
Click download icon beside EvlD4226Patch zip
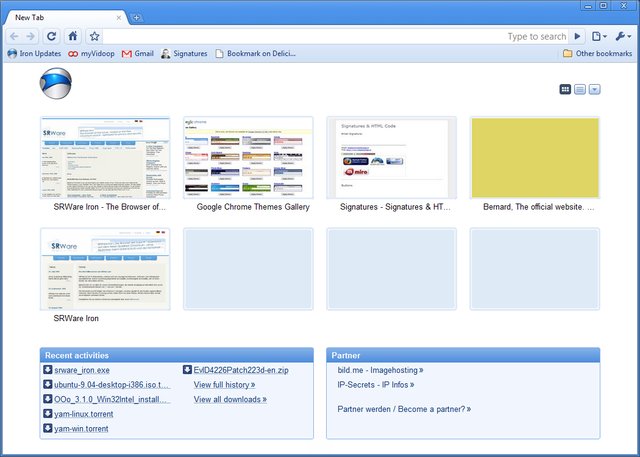(x=187, y=370)
